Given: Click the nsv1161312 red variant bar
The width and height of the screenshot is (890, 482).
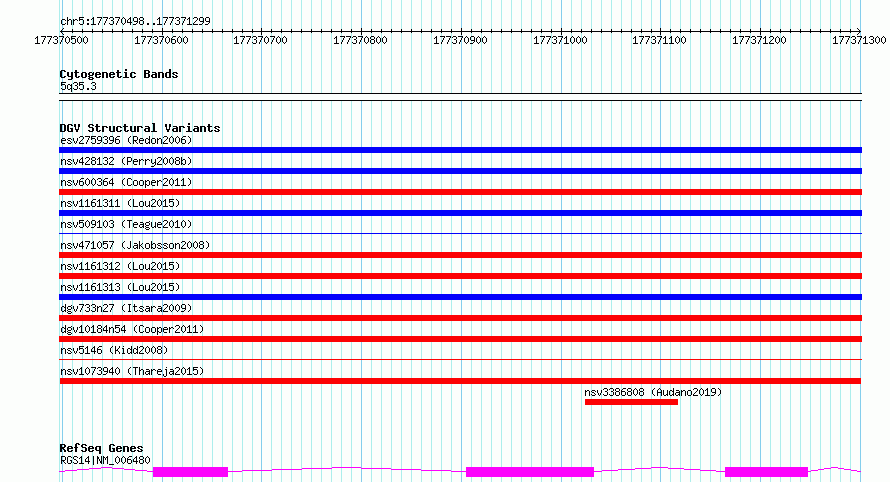Looking at the screenshot, I should (460, 276).
